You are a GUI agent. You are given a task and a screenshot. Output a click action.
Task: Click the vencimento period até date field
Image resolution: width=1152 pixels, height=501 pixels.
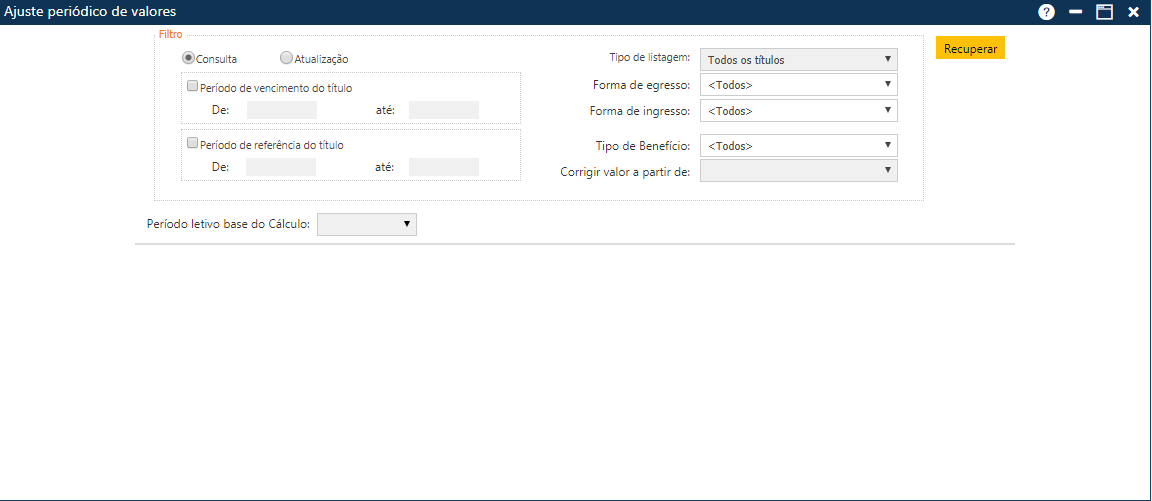coord(443,110)
